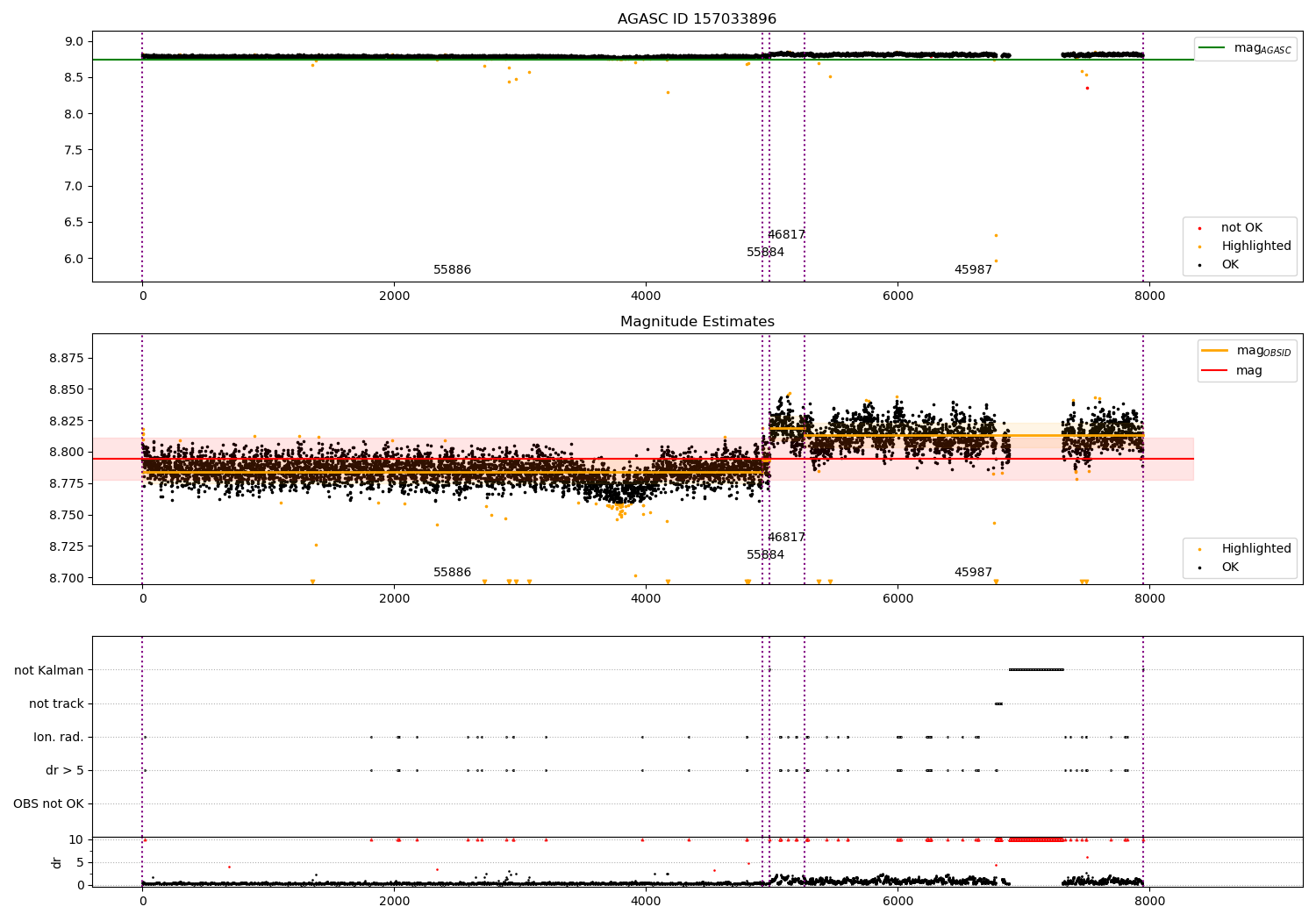This screenshot has height=921, width=1316.
Task: Click y-axis tick 8.800 on middle plot
Action: (67, 453)
